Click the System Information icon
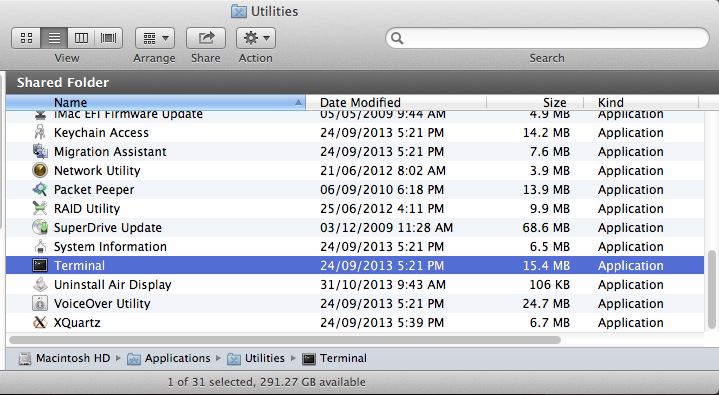Image resolution: width=719 pixels, height=395 pixels. click(40, 247)
